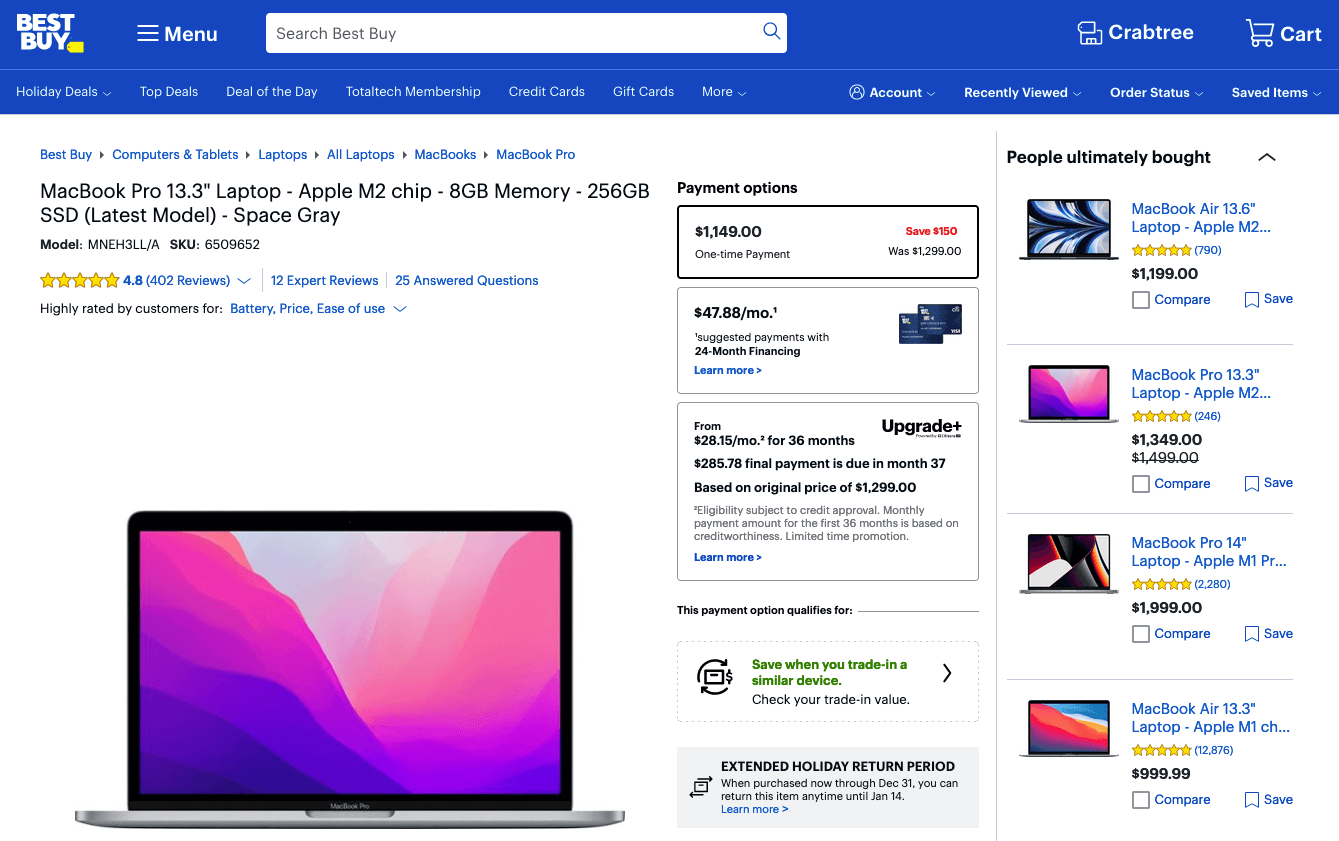This screenshot has width=1339, height=841.
Task: Open the 24-Month Financing Learn more link
Action: click(727, 370)
